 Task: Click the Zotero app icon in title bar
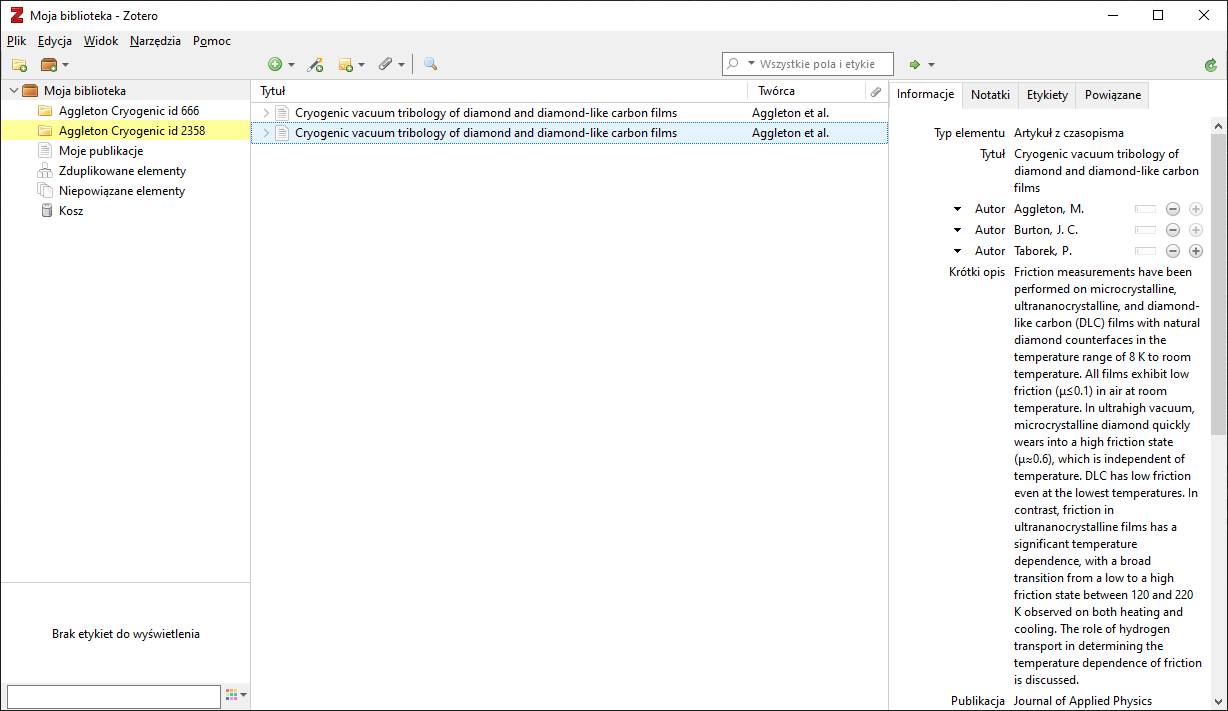16,15
